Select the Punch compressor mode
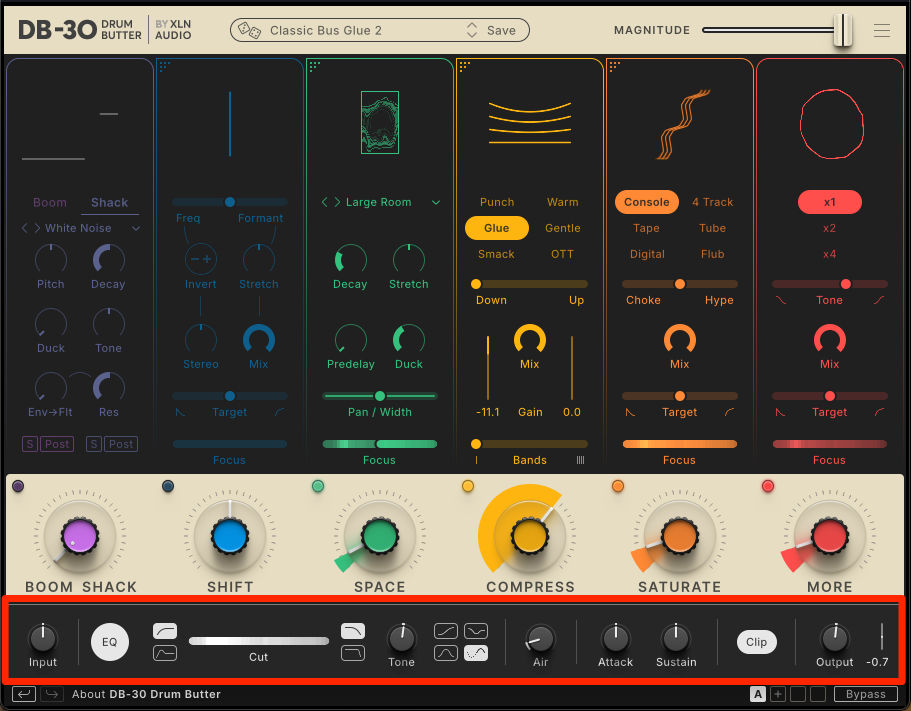This screenshot has width=911, height=711. [x=497, y=202]
